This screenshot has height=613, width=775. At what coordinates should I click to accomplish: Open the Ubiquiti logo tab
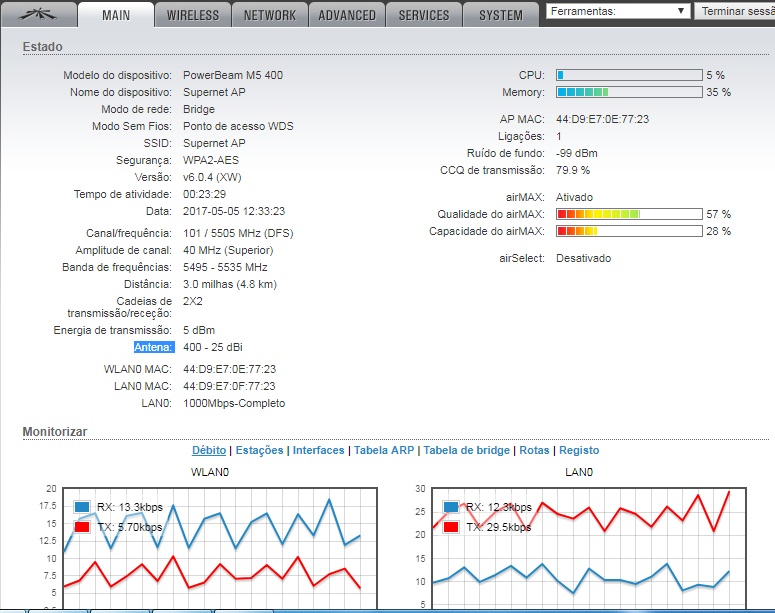point(39,15)
